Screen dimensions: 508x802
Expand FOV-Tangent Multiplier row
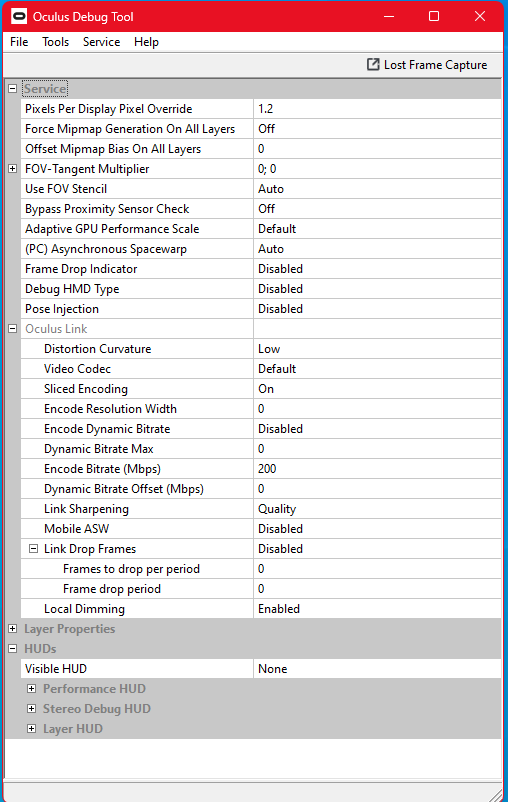[13, 168]
